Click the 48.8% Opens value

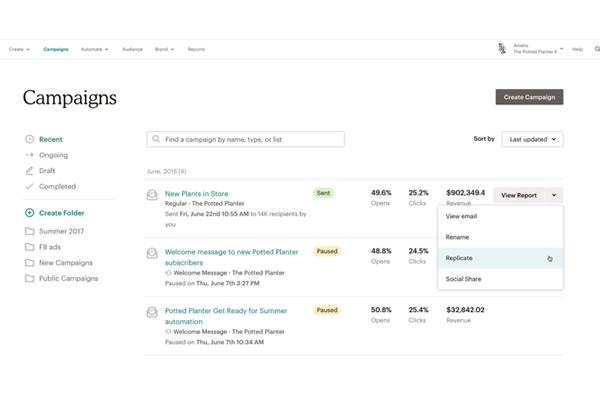381,251
